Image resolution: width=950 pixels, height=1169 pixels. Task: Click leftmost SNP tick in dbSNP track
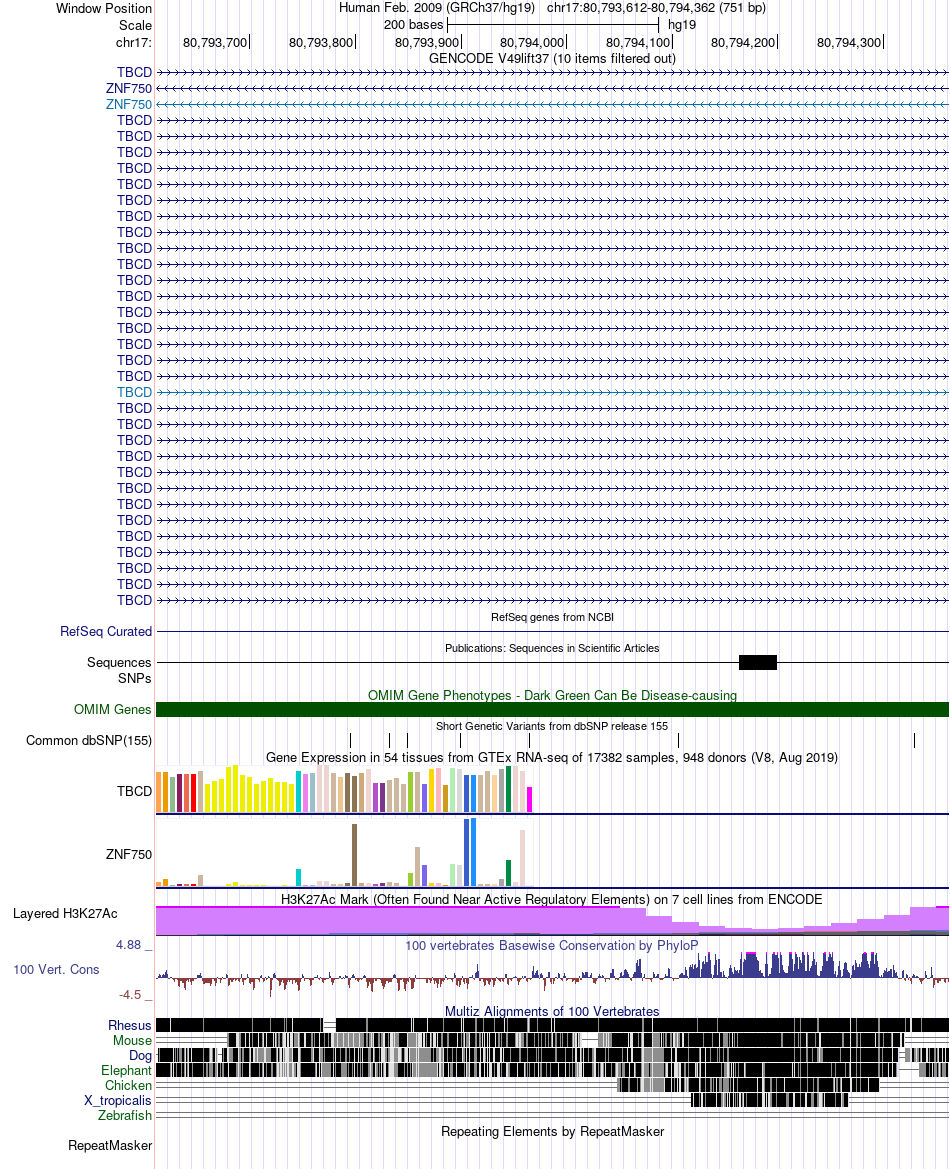pos(350,740)
